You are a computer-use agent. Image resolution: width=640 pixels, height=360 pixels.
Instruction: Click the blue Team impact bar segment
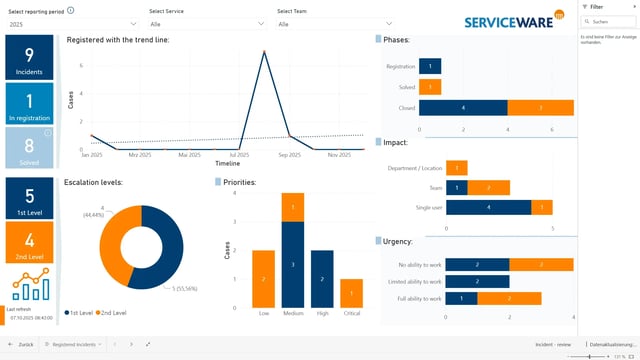coord(457,188)
